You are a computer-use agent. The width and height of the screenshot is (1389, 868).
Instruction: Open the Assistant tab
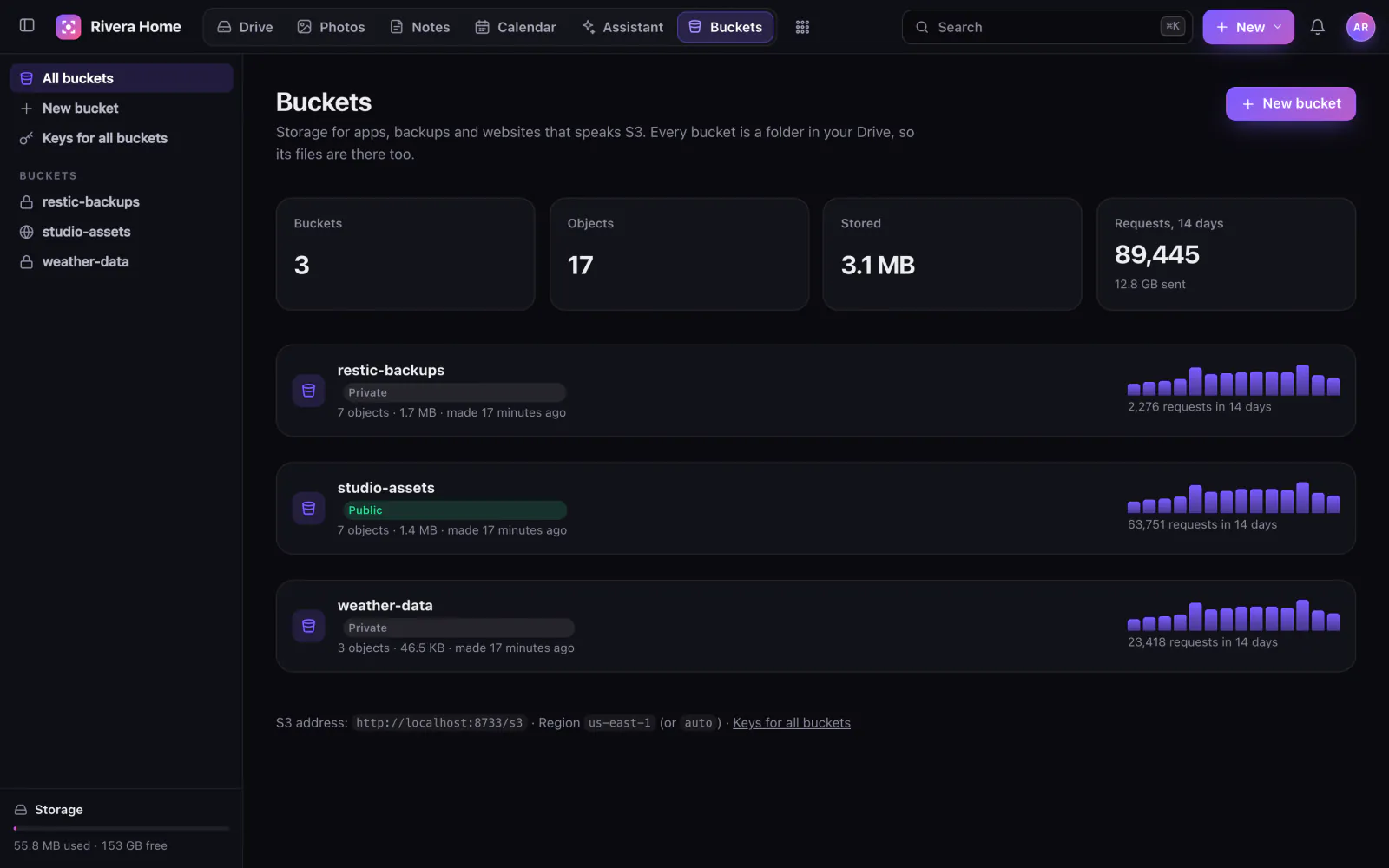[622, 27]
